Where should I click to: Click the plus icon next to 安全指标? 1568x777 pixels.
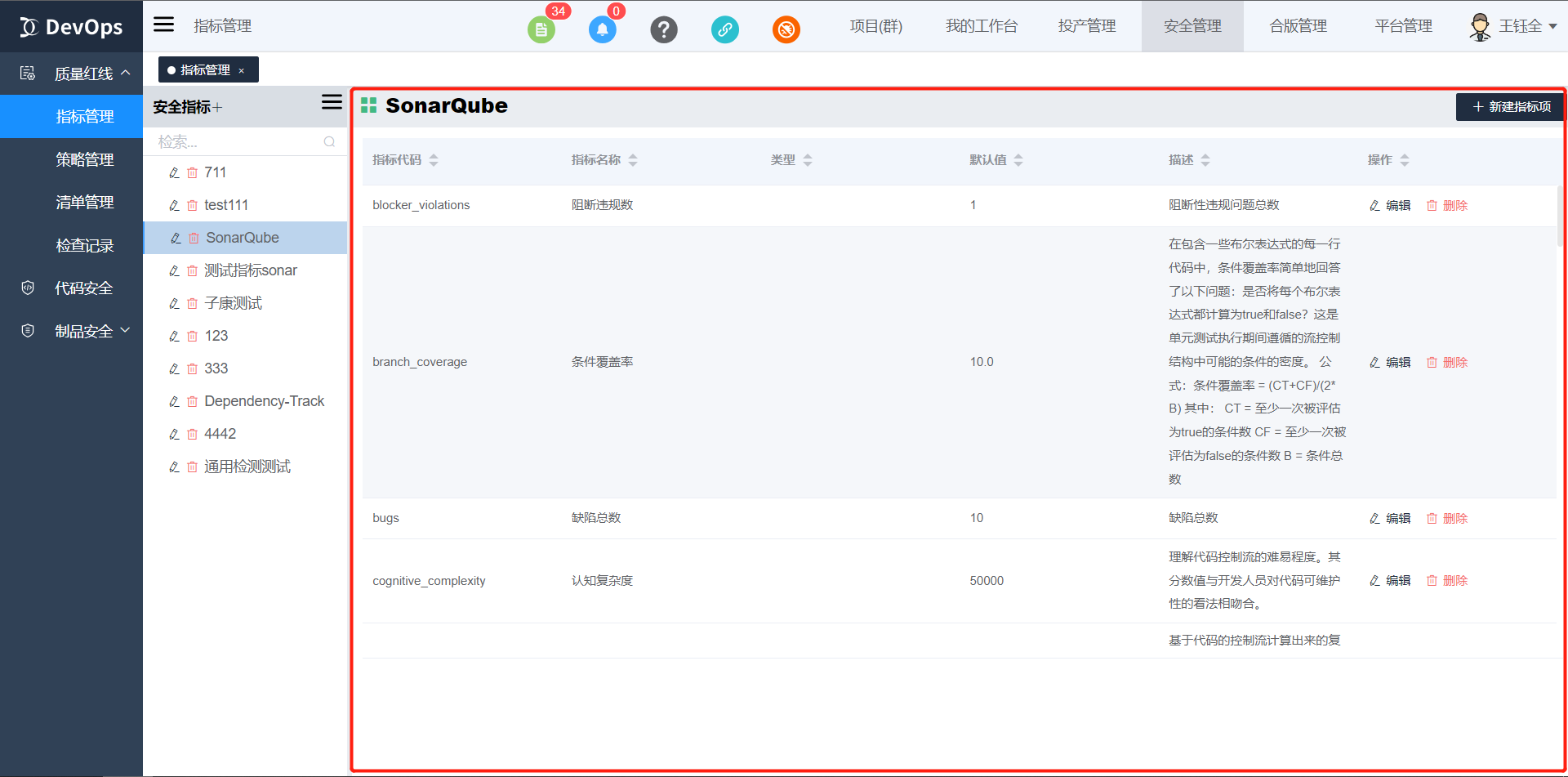pyautogui.click(x=217, y=105)
